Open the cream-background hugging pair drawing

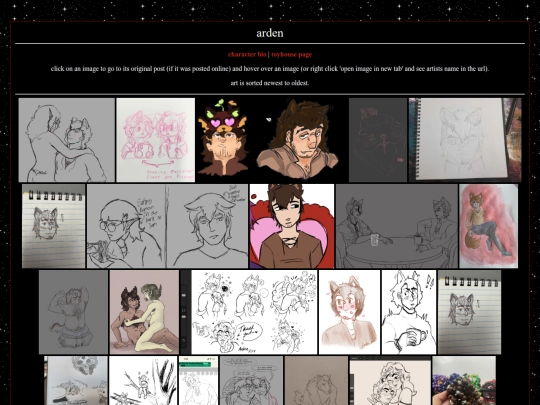click(390, 381)
